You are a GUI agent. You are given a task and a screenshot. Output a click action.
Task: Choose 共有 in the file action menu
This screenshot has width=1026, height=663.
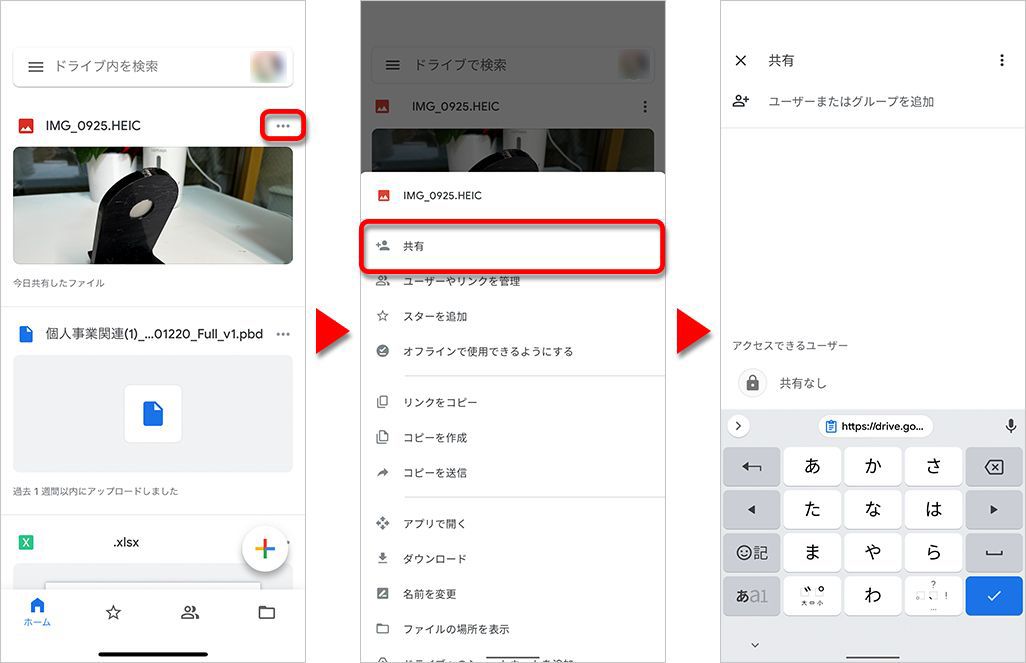(512, 246)
